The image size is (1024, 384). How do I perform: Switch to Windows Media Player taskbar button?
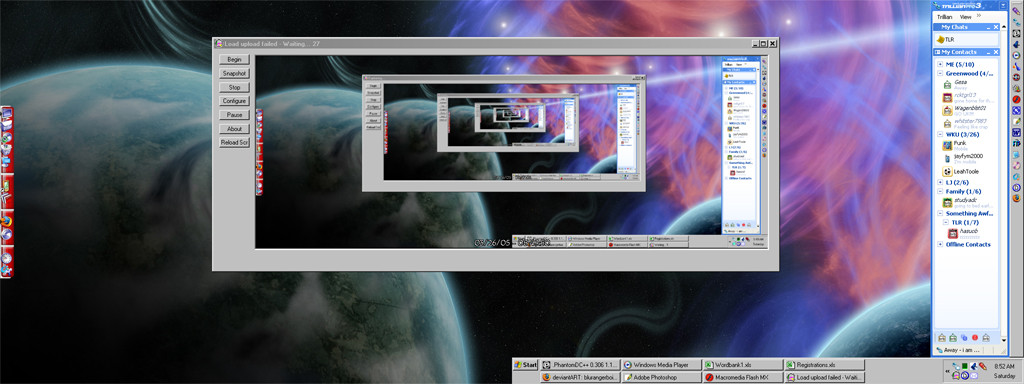coord(660,364)
